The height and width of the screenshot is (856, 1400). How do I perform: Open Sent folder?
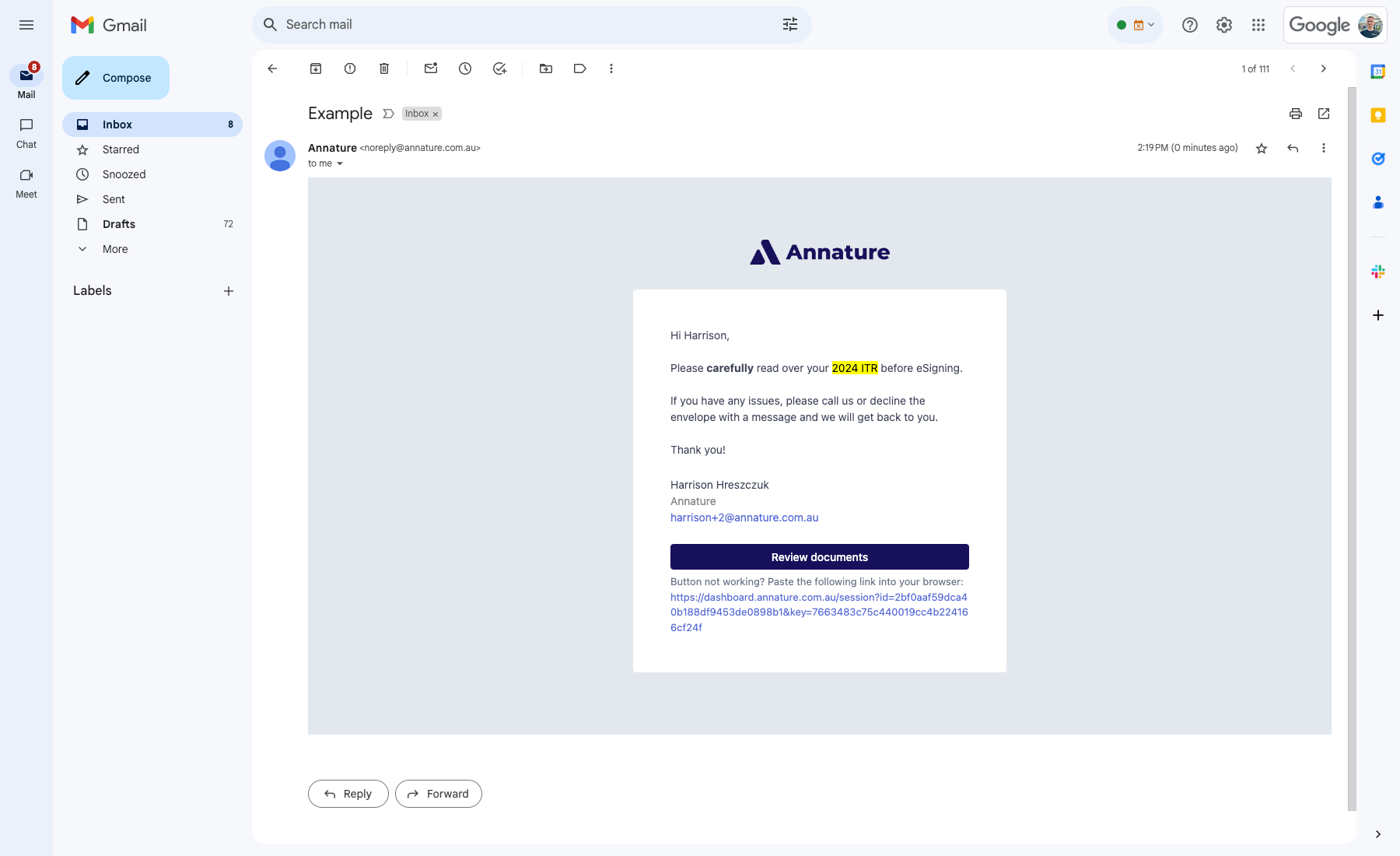tap(152, 199)
